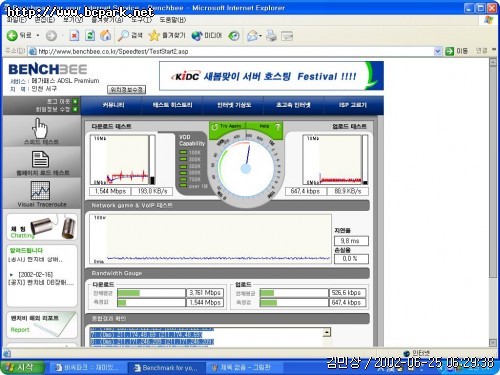Click the IE Back arrow icon
Screen dimensions: 500x375
pyautogui.click(x=12, y=35)
